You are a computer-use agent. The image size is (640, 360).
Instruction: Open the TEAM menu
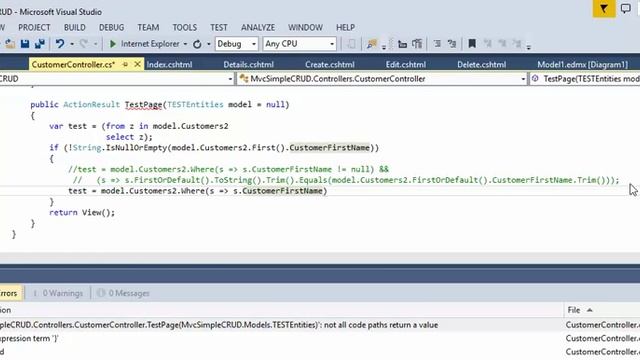(x=148, y=27)
